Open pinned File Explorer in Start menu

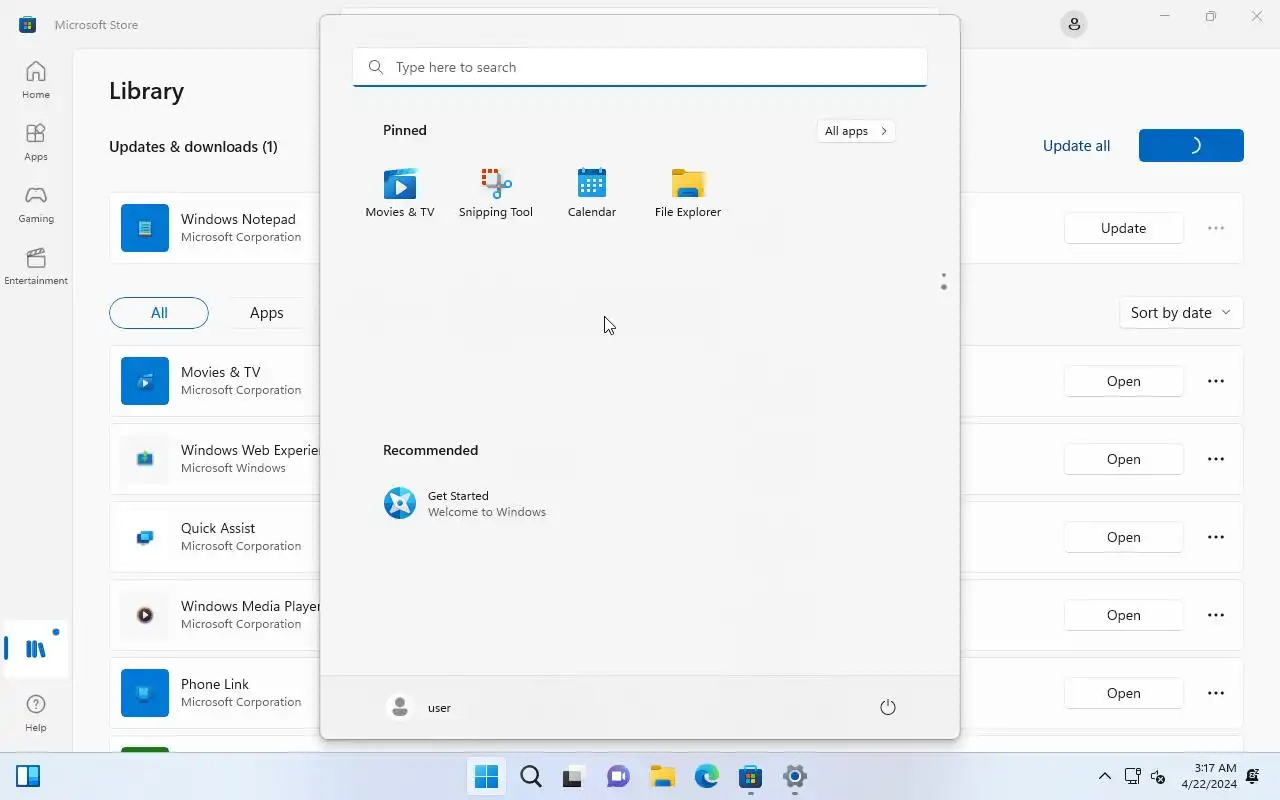[x=688, y=192]
